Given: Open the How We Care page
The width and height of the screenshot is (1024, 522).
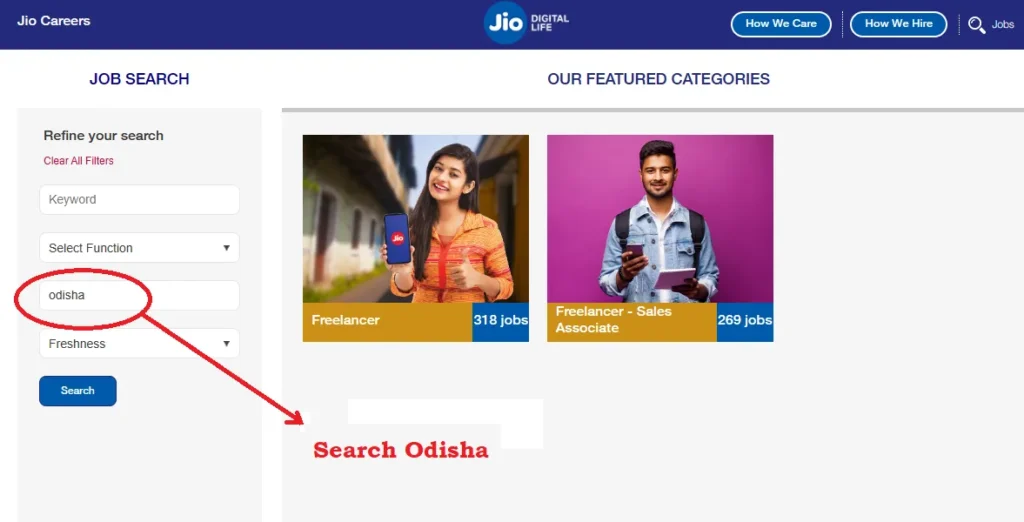Looking at the screenshot, I should coord(780,24).
